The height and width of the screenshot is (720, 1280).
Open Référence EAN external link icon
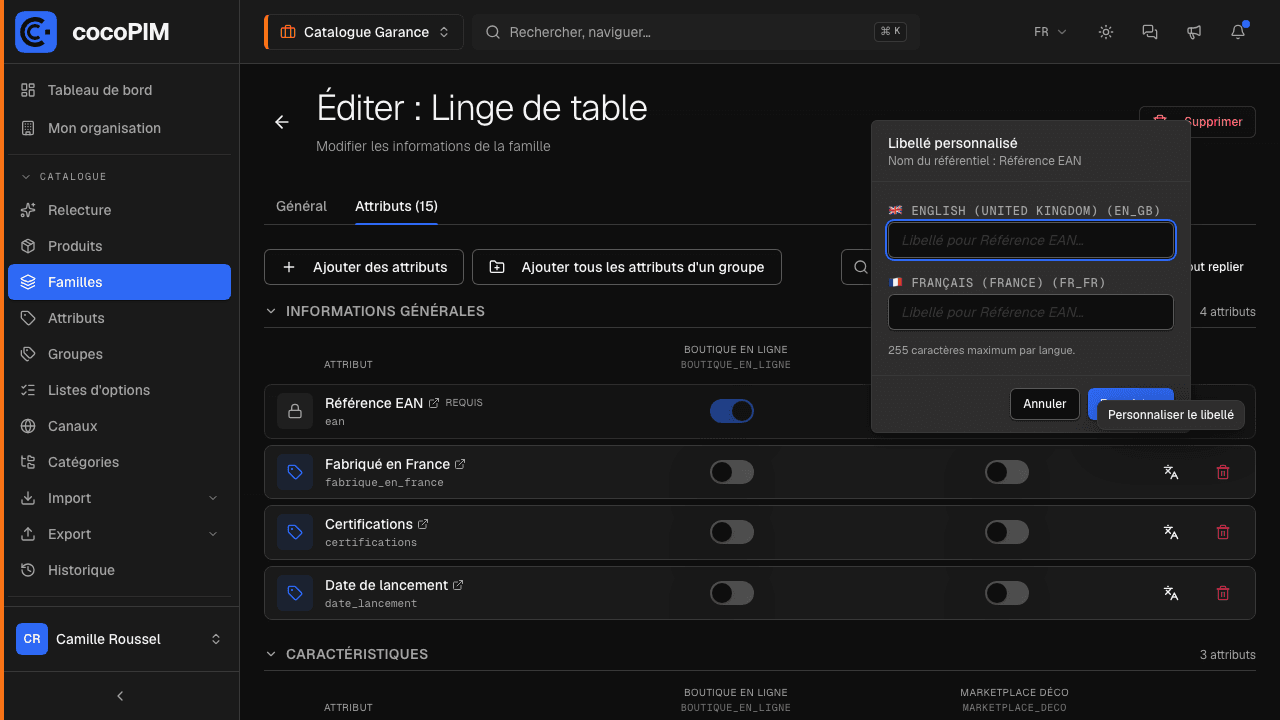(x=434, y=403)
